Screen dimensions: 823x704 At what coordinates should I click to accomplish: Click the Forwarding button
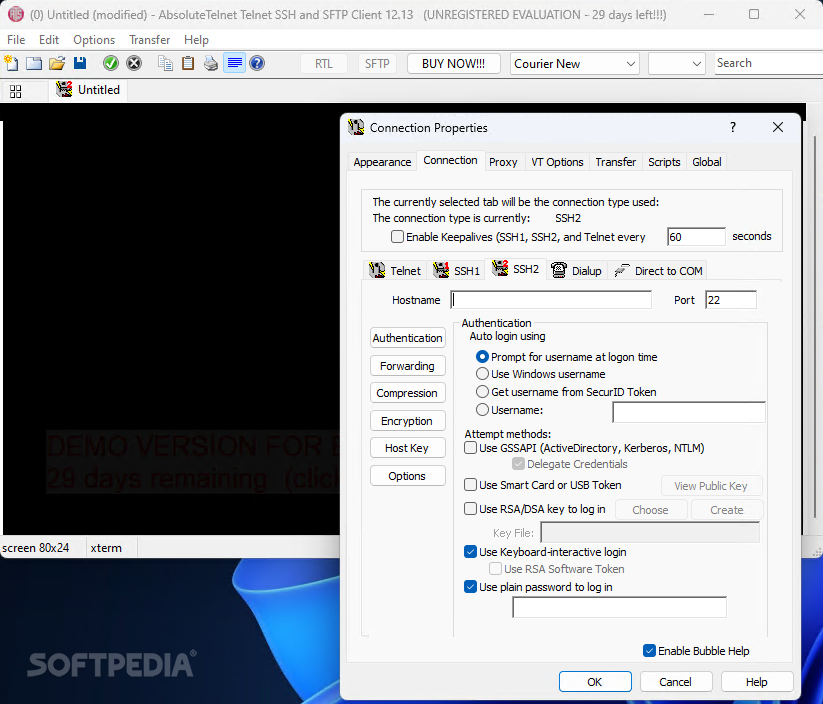tap(407, 365)
